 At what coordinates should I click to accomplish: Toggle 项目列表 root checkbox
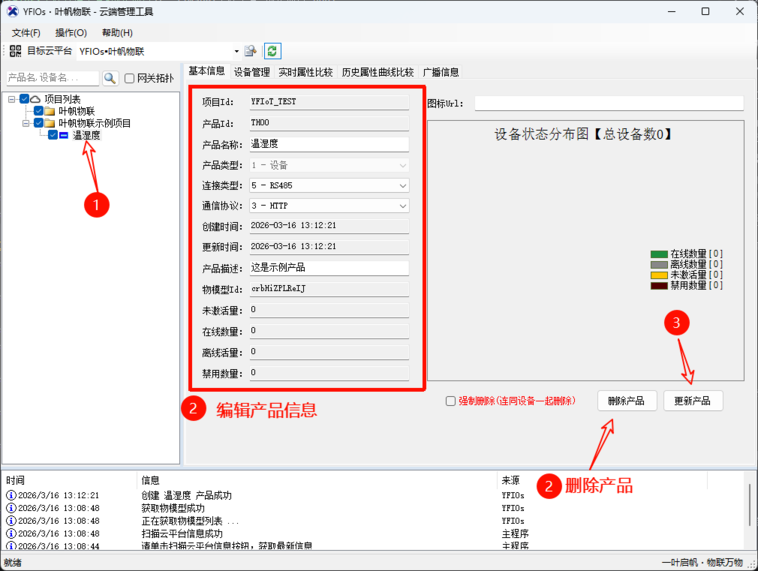click(x=24, y=99)
